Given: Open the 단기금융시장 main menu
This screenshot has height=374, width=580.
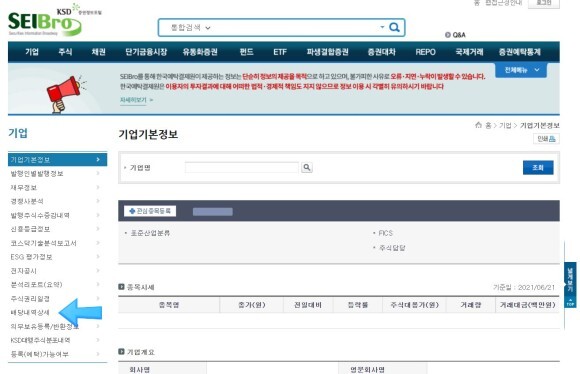Looking at the screenshot, I should [146, 52].
